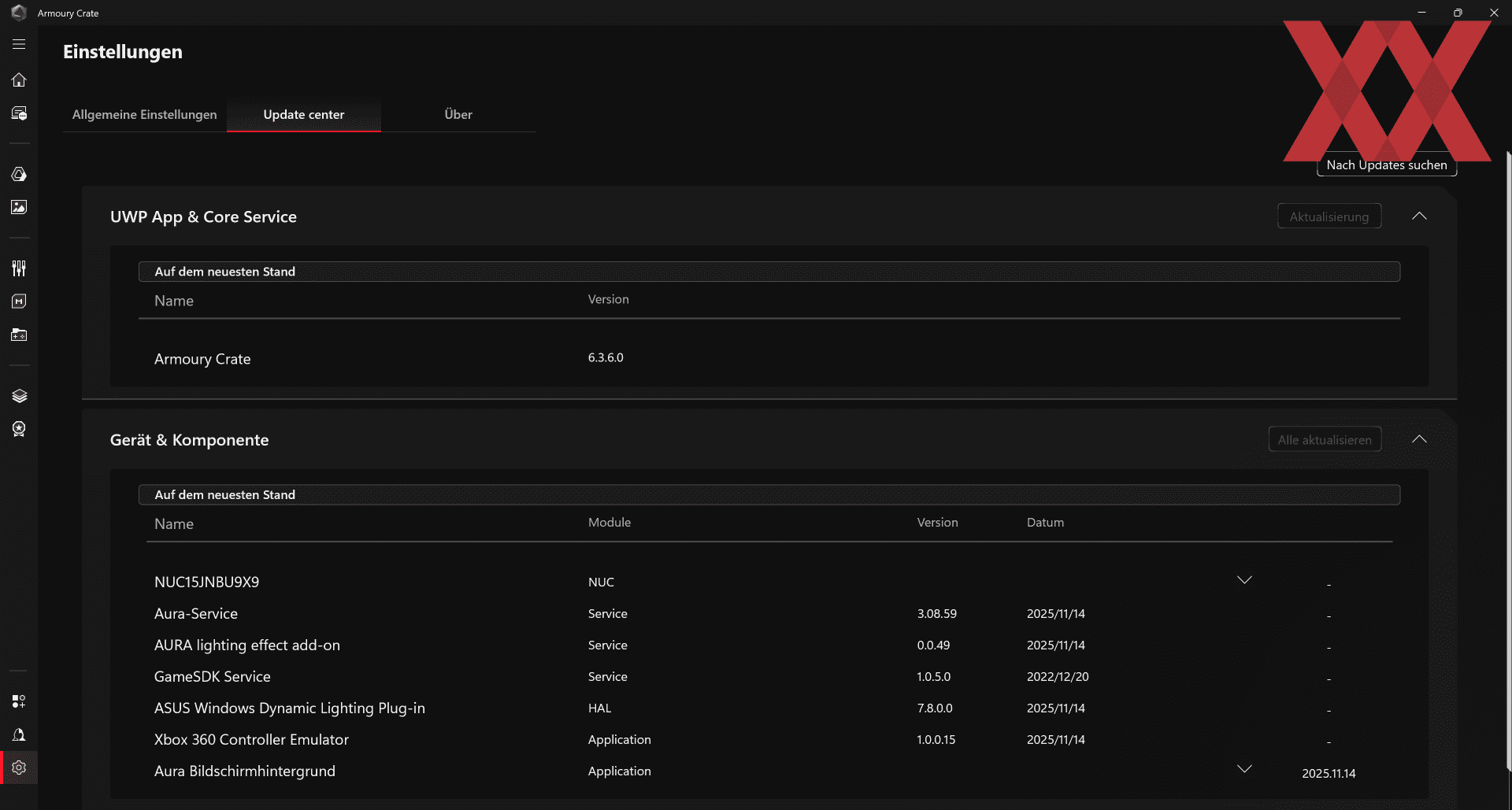The image size is (1512, 810).
Task: Minimize the Armoury Crate window
Action: [x=1421, y=13]
